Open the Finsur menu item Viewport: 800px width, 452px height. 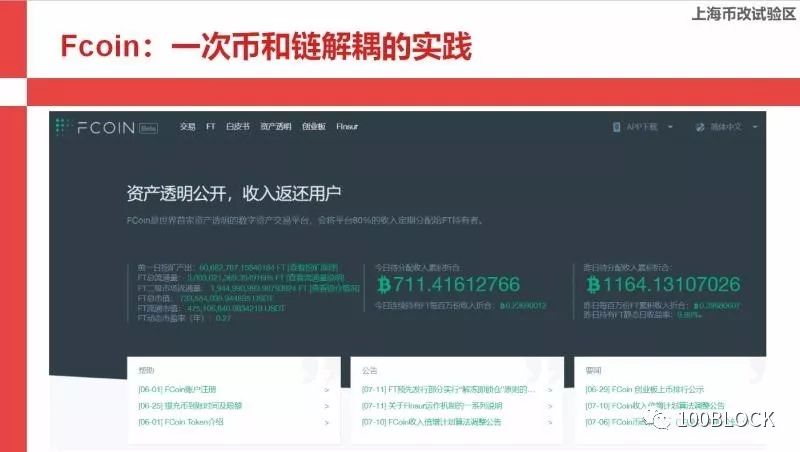tap(347, 127)
